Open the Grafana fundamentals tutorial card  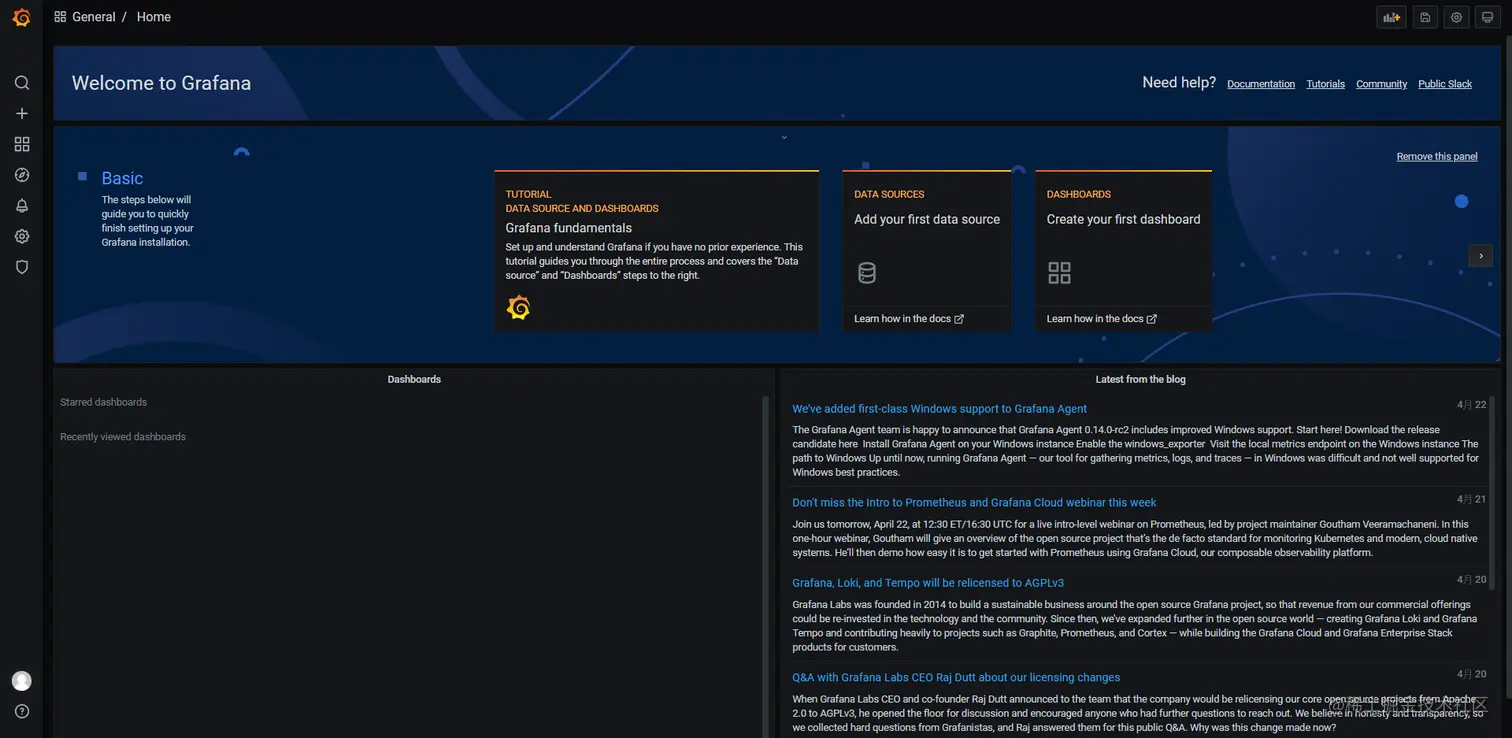pos(656,251)
